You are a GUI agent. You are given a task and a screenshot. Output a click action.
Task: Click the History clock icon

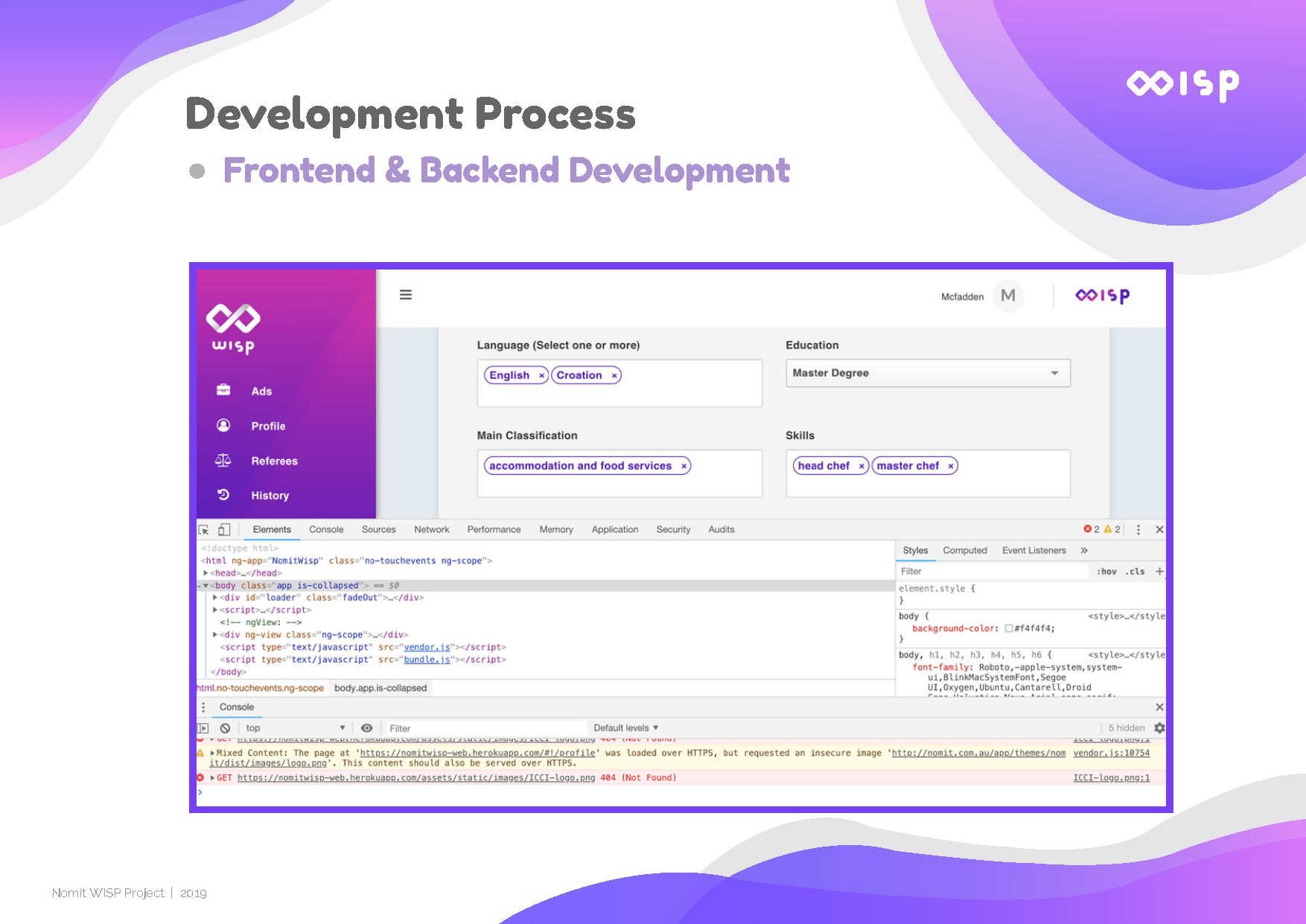223,494
